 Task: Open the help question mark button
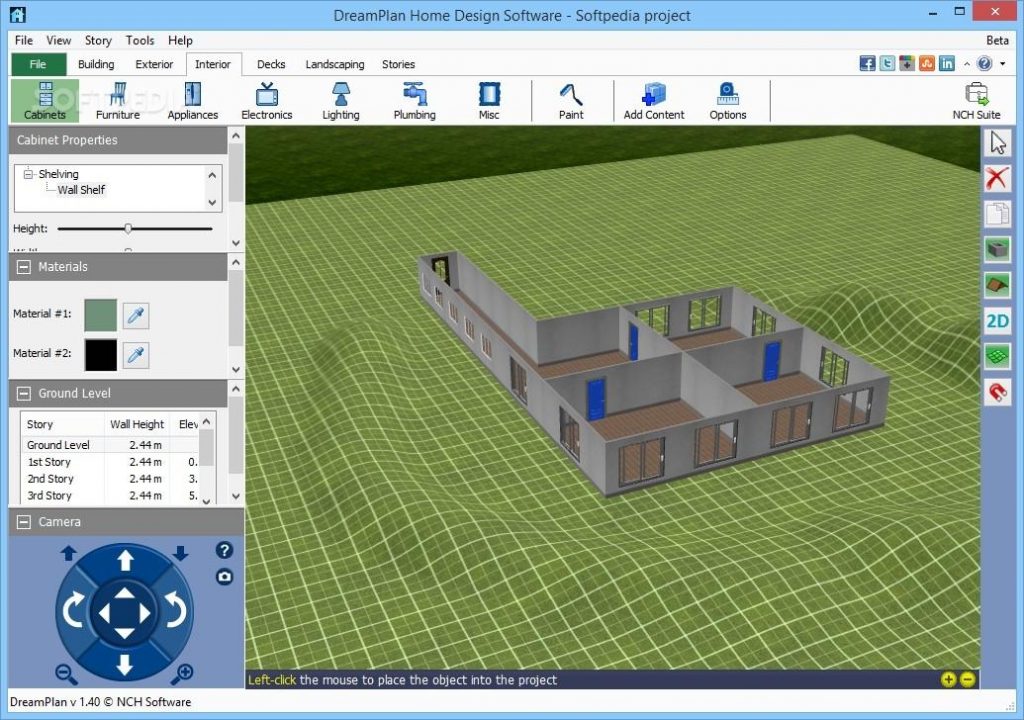(224, 550)
